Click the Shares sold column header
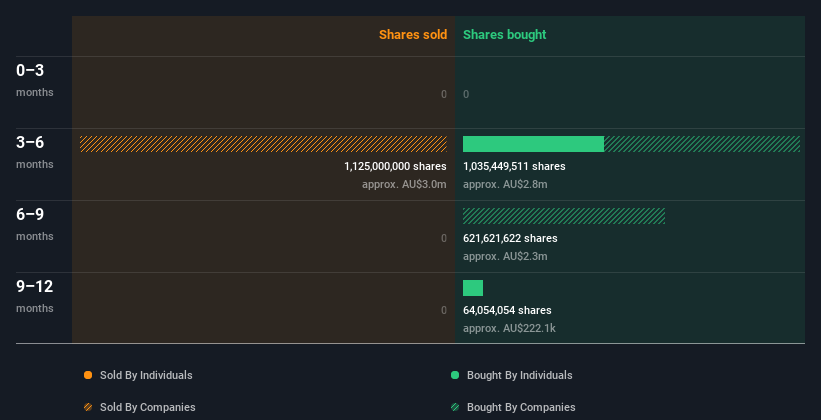This screenshot has height=420, width=821. pos(413,35)
